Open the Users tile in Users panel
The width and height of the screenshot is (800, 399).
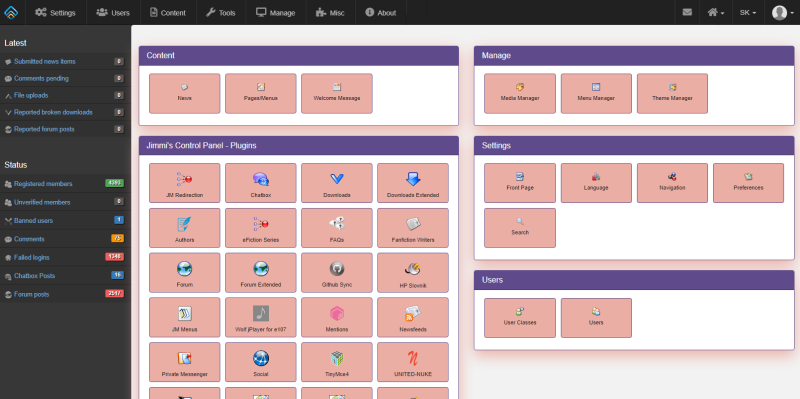(x=596, y=318)
